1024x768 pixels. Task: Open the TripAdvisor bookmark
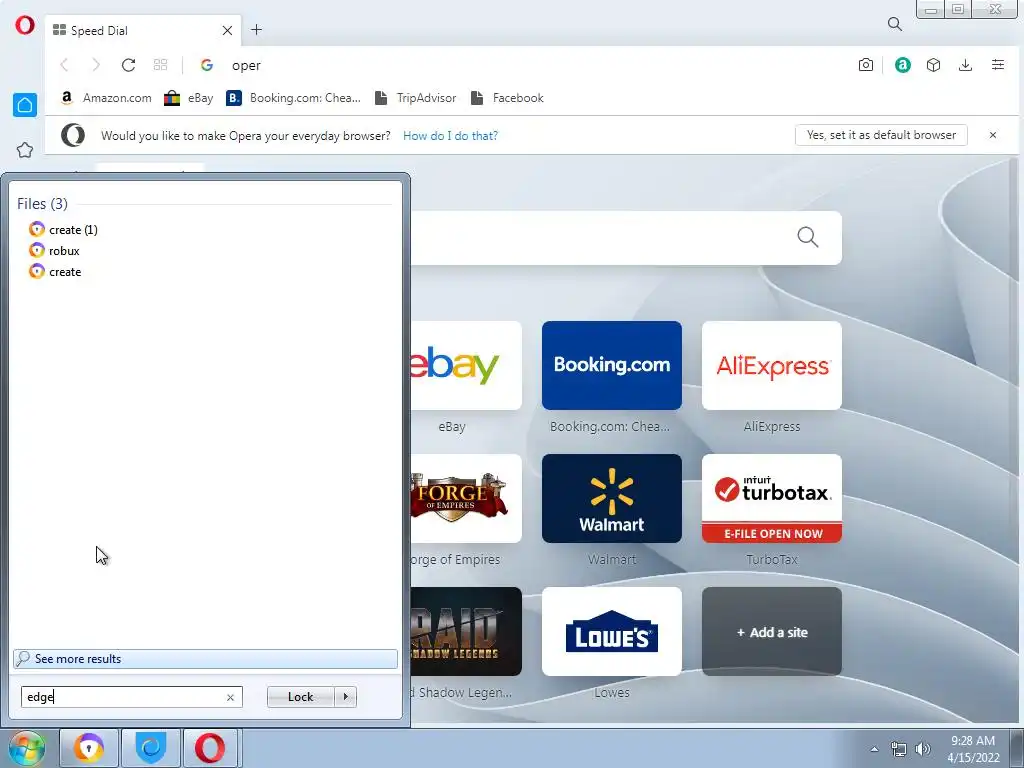click(415, 98)
